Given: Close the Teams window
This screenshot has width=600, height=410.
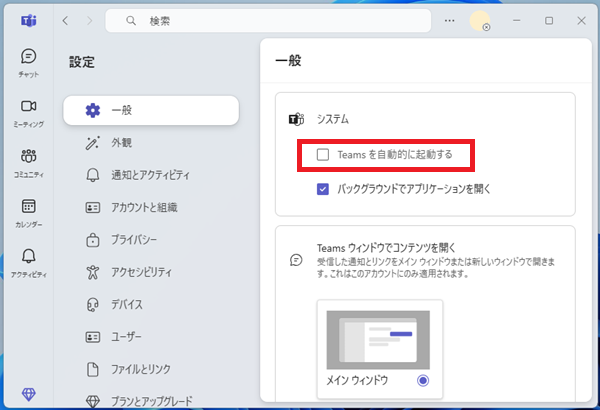Looking at the screenshot, I should click(582, 21).
